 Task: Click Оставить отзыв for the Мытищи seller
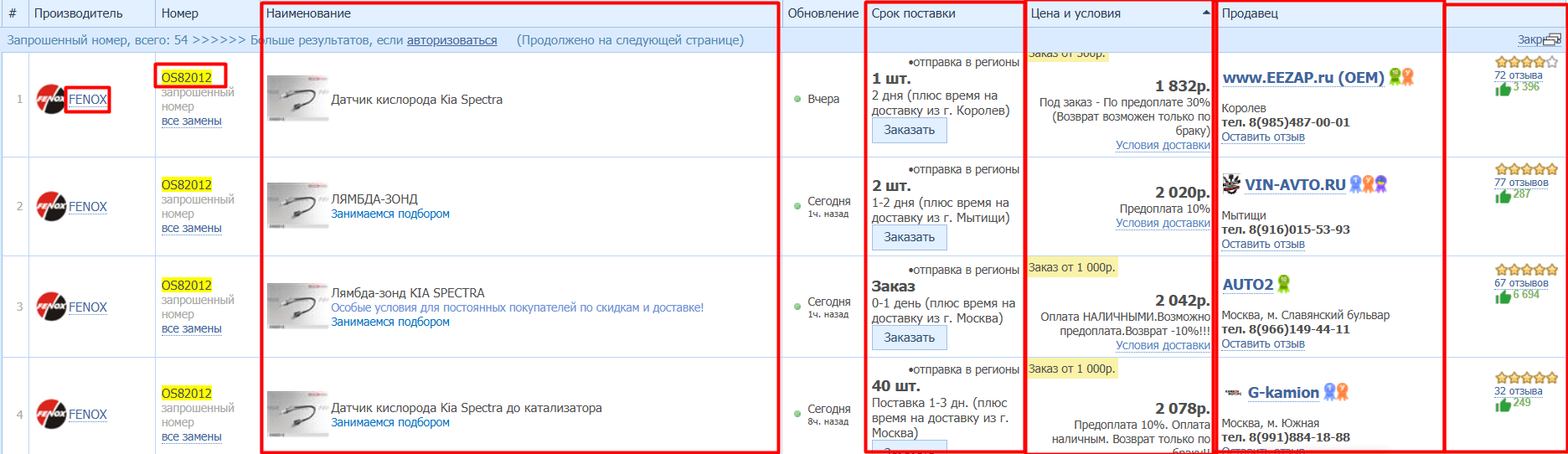1263,244
